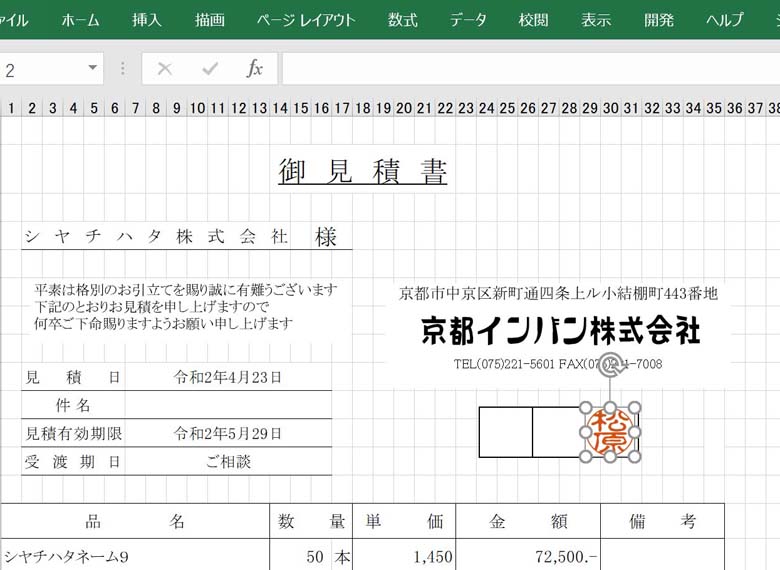Switch to the 描画 tab
This screenshot has height=570, width=780.
pos(209,20)
